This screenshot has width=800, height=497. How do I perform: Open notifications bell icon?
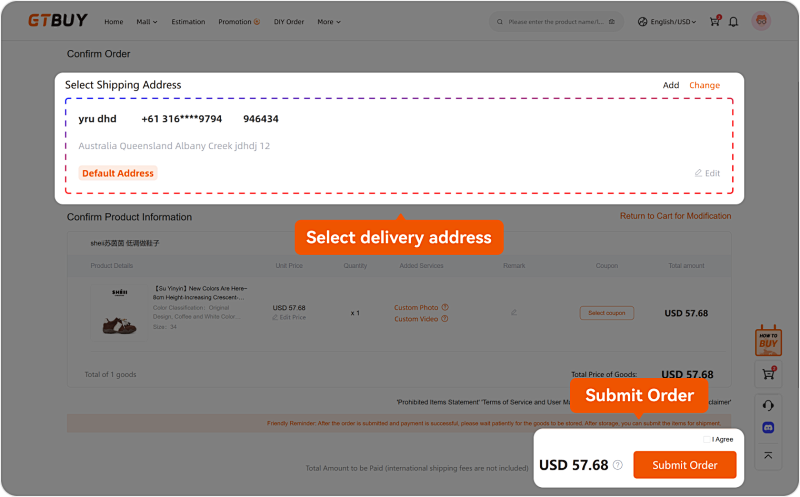[733, 21]
